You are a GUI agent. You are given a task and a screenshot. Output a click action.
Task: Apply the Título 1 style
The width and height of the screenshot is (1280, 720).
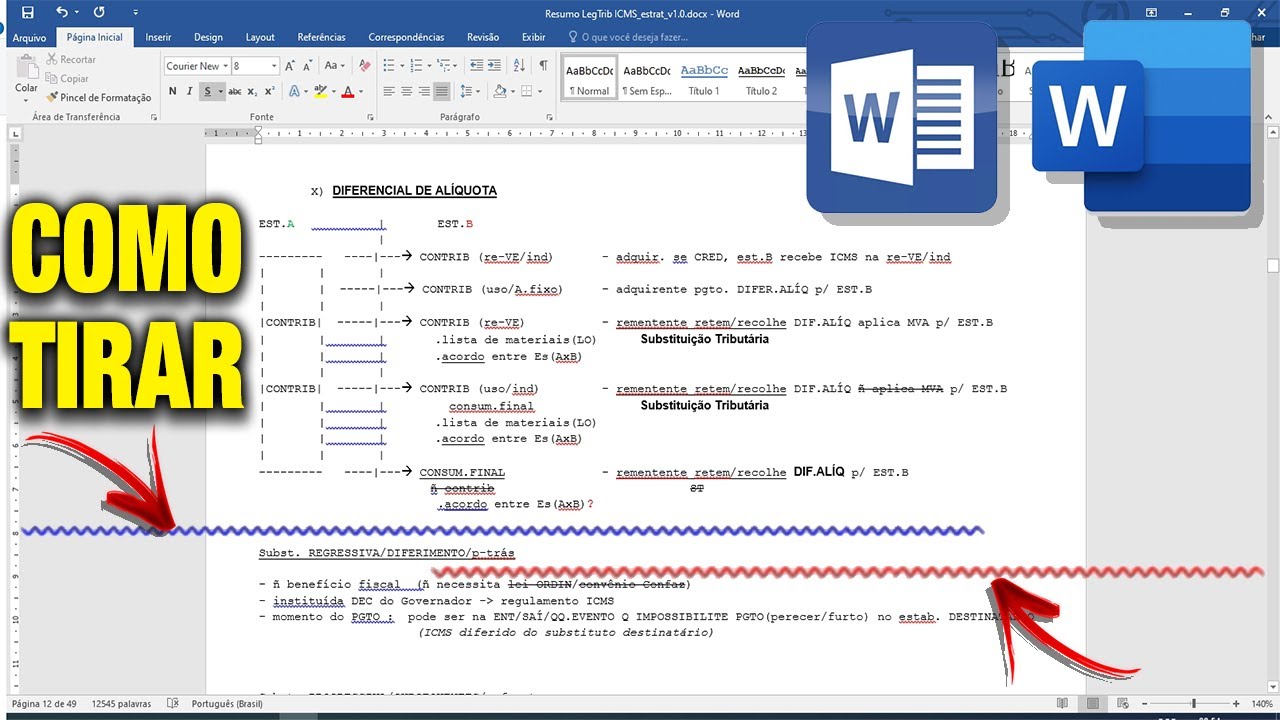[x=704, y=79]
